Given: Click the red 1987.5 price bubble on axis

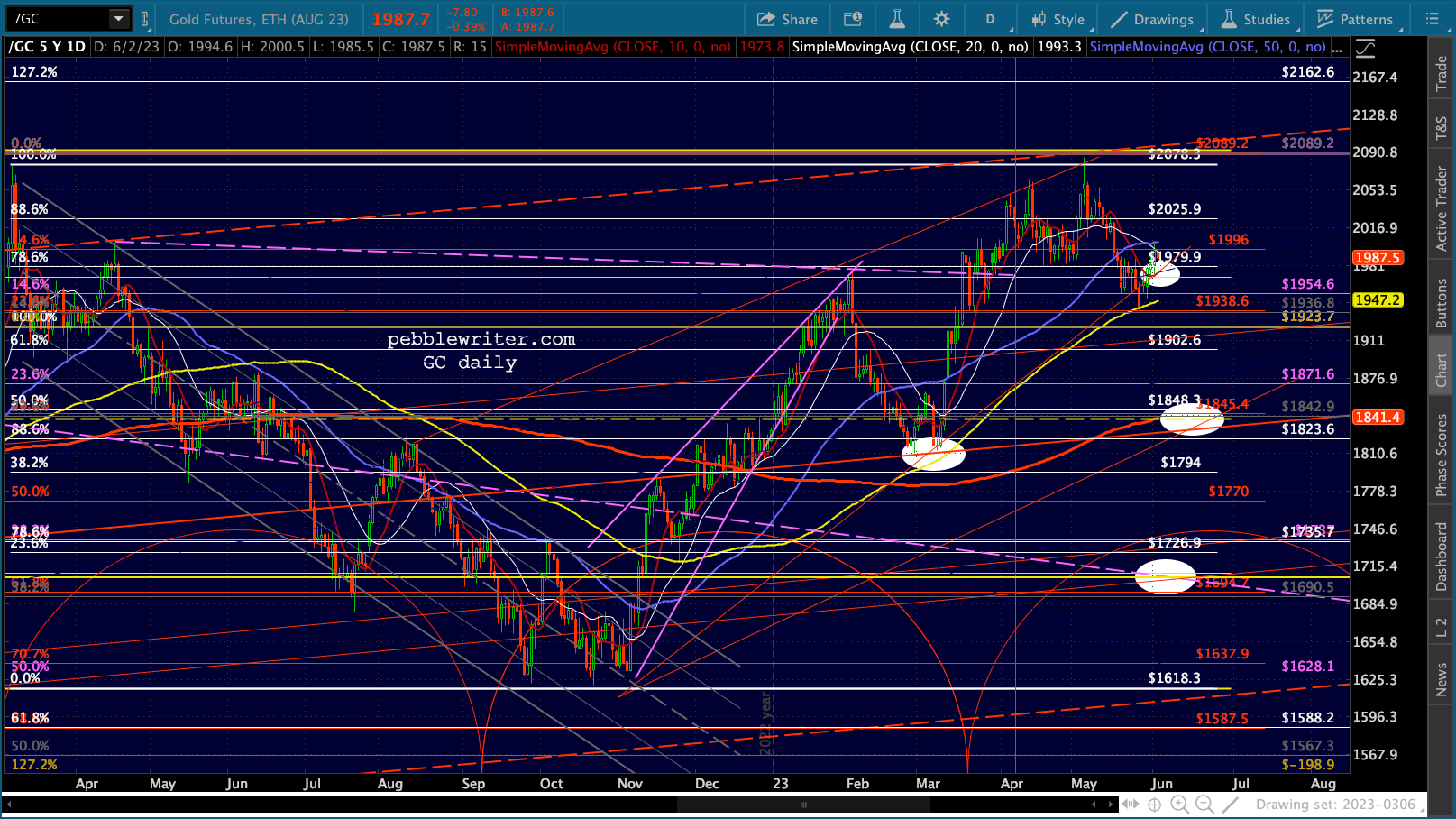Looking at the screenshot, I should pyautogui.click(x=1378, y=258).
